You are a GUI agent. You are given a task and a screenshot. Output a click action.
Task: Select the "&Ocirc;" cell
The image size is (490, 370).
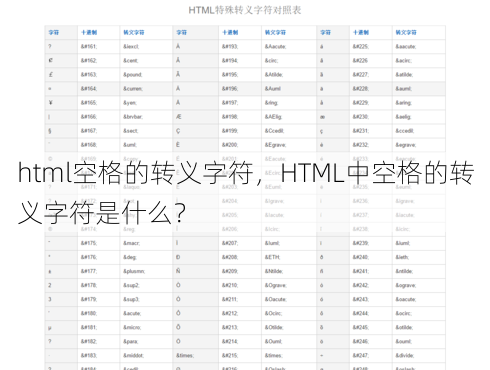point(289,313)
